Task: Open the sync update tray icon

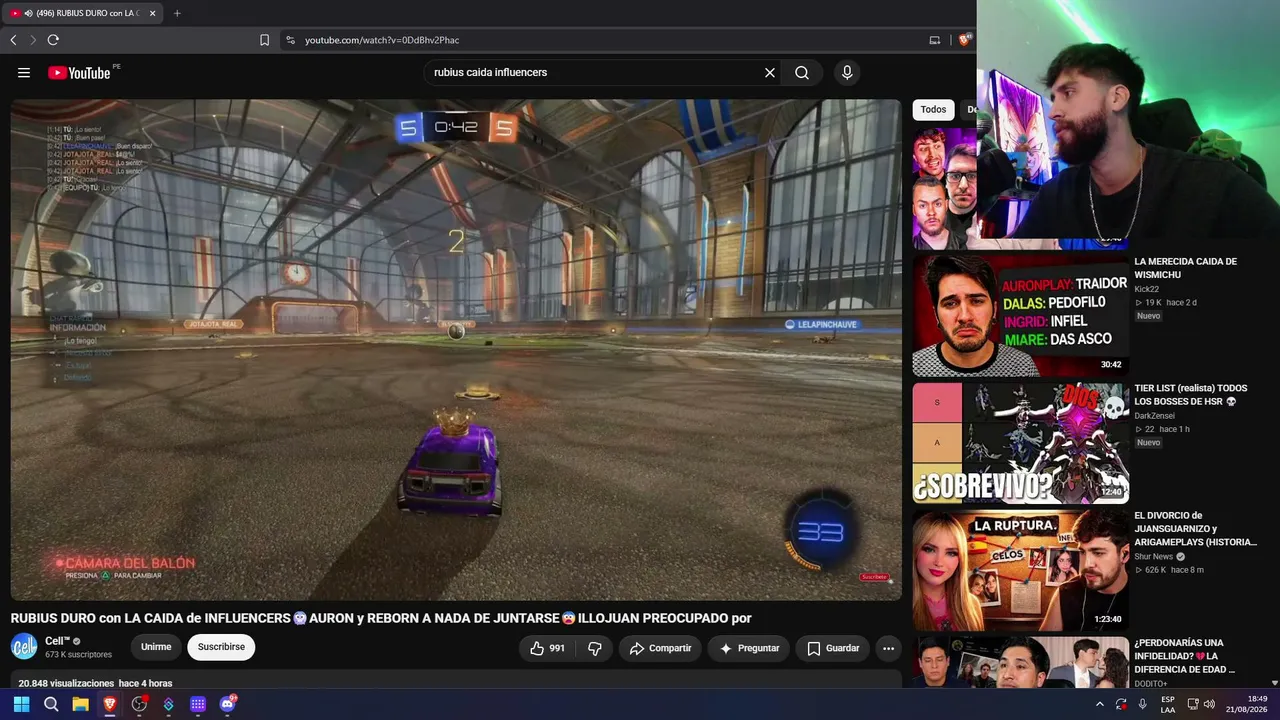Action: [1122, 705]
